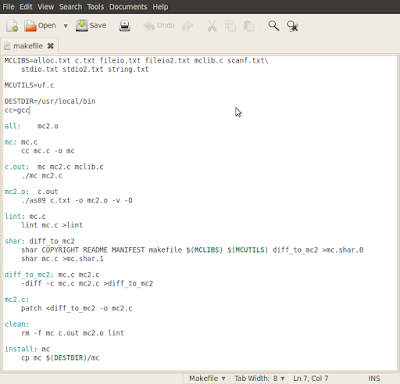
Task: Click the $(MCLIBS) variable reference
Action: pyautogui.click(x=204, y=250)
